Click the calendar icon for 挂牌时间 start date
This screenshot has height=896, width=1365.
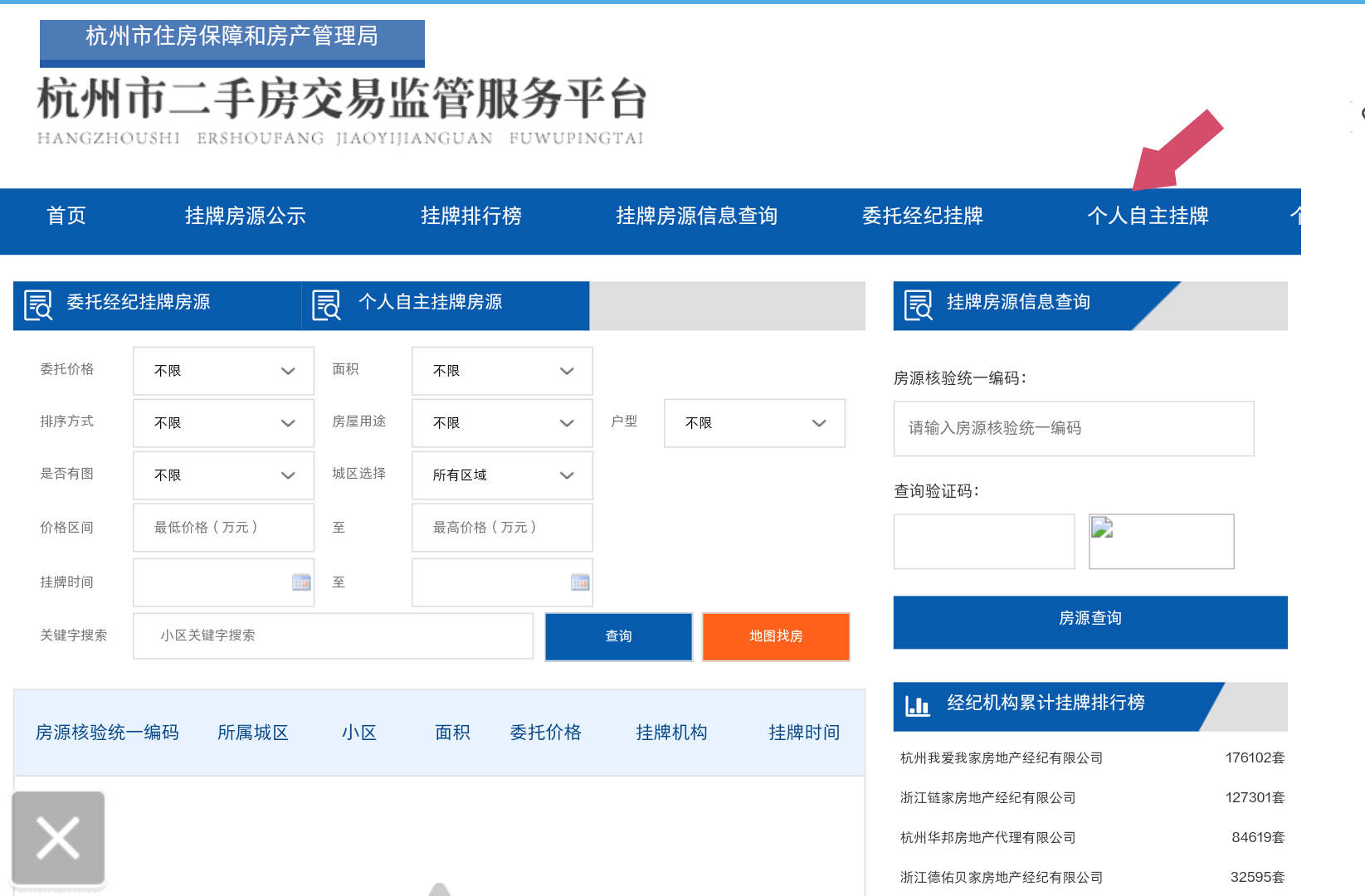(302, 582)
